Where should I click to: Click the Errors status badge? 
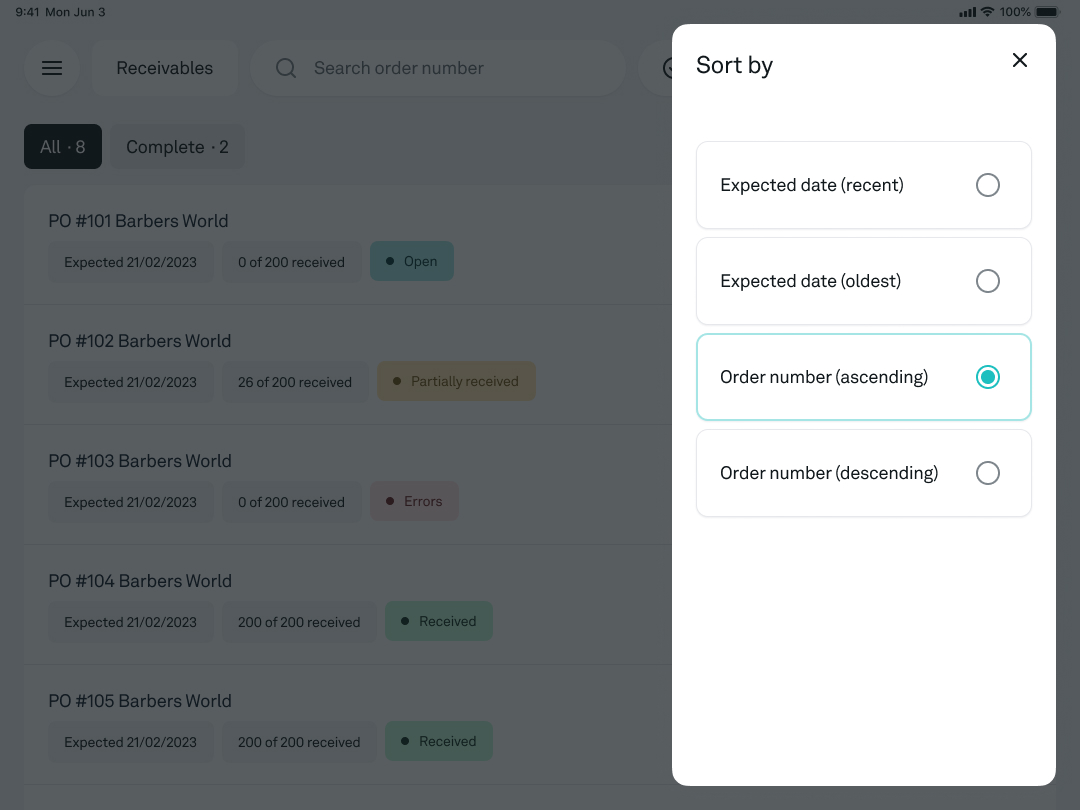(414, 501)
